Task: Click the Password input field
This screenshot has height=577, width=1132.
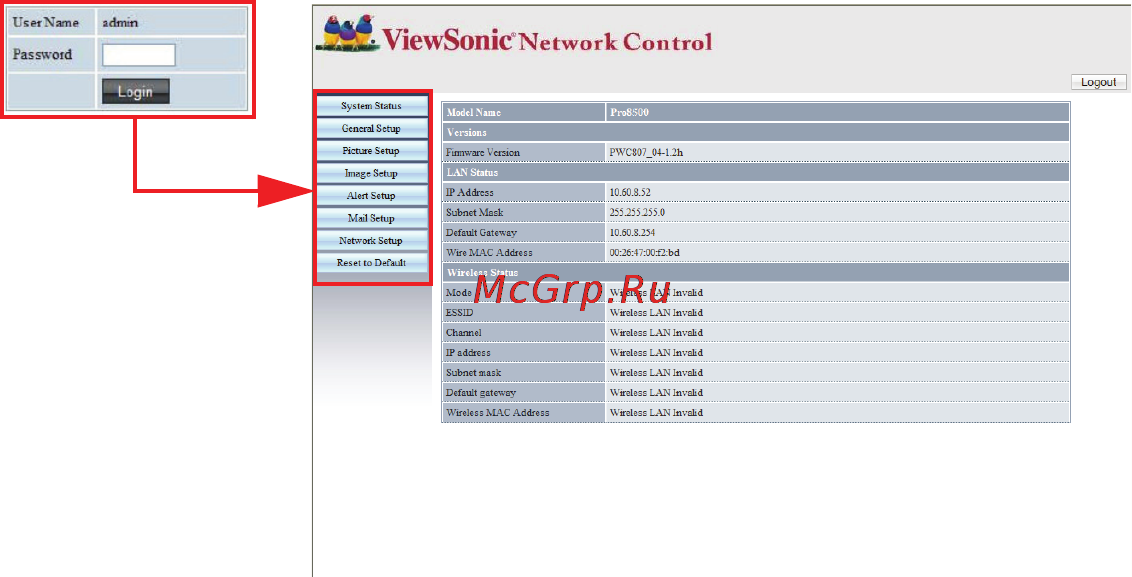Action: click(x=139, y=55)
